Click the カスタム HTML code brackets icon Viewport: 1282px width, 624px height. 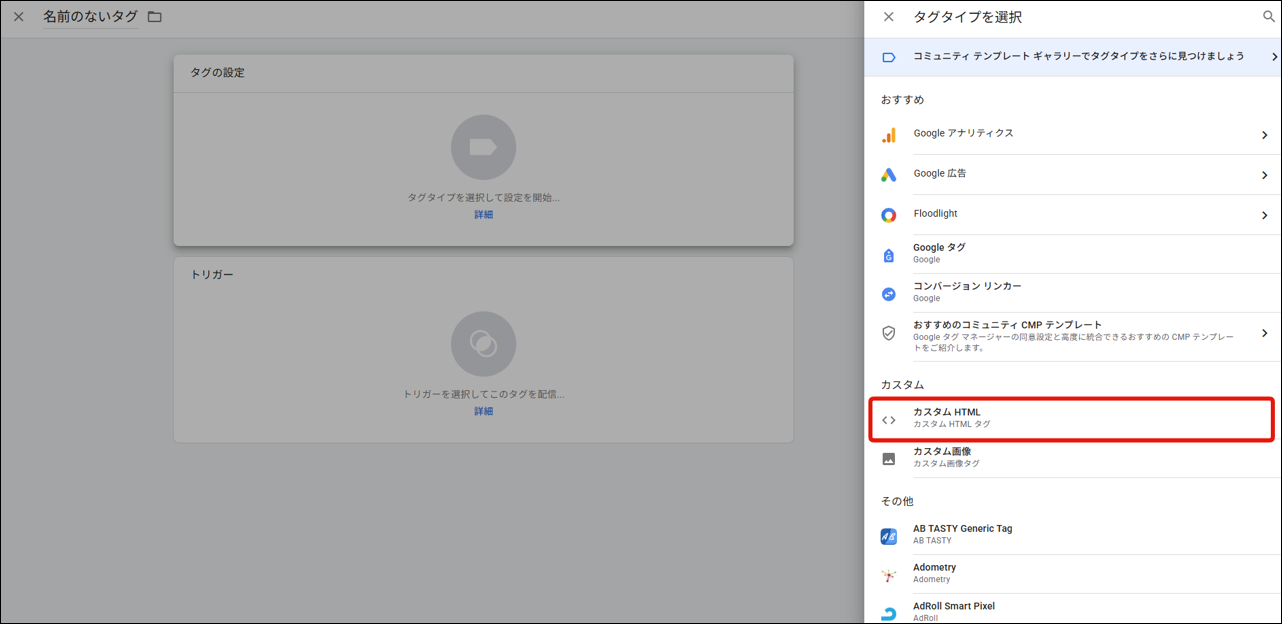click(x=888, y=420)
